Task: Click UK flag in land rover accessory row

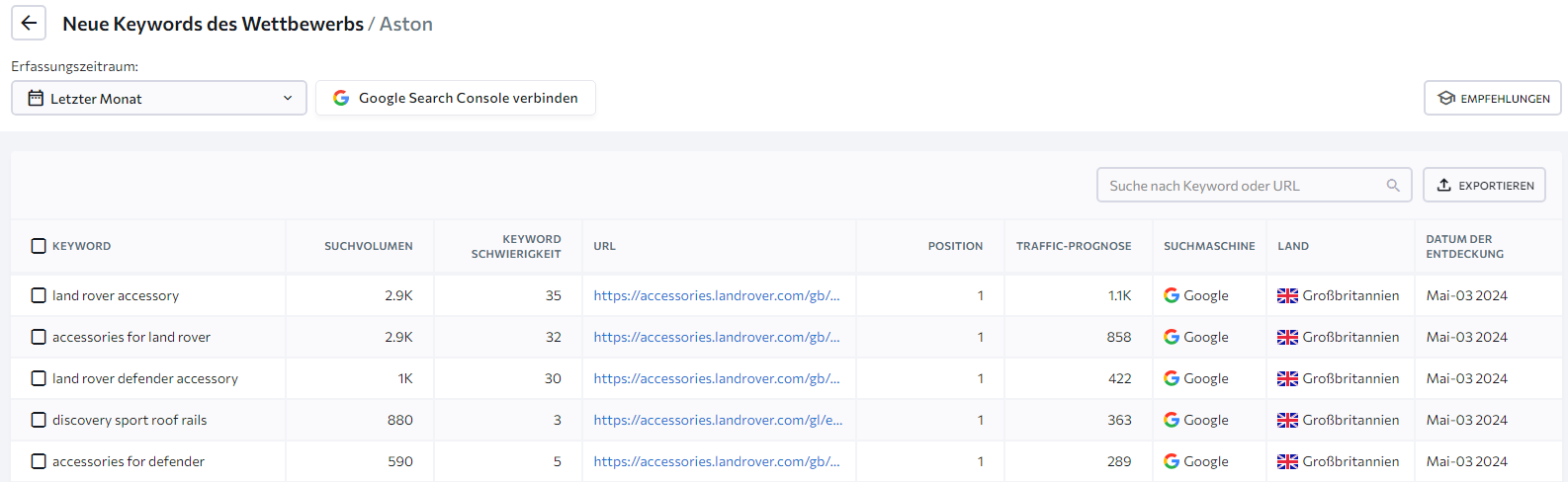Action: 1287,295
